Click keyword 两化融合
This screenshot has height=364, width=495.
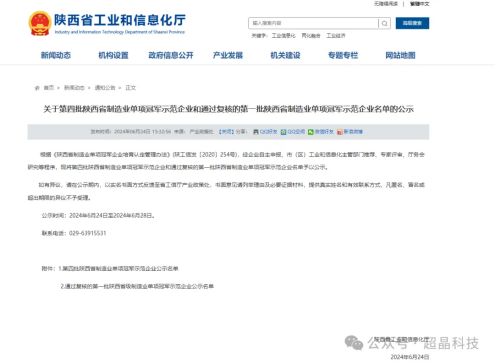[x=311, y=36]
